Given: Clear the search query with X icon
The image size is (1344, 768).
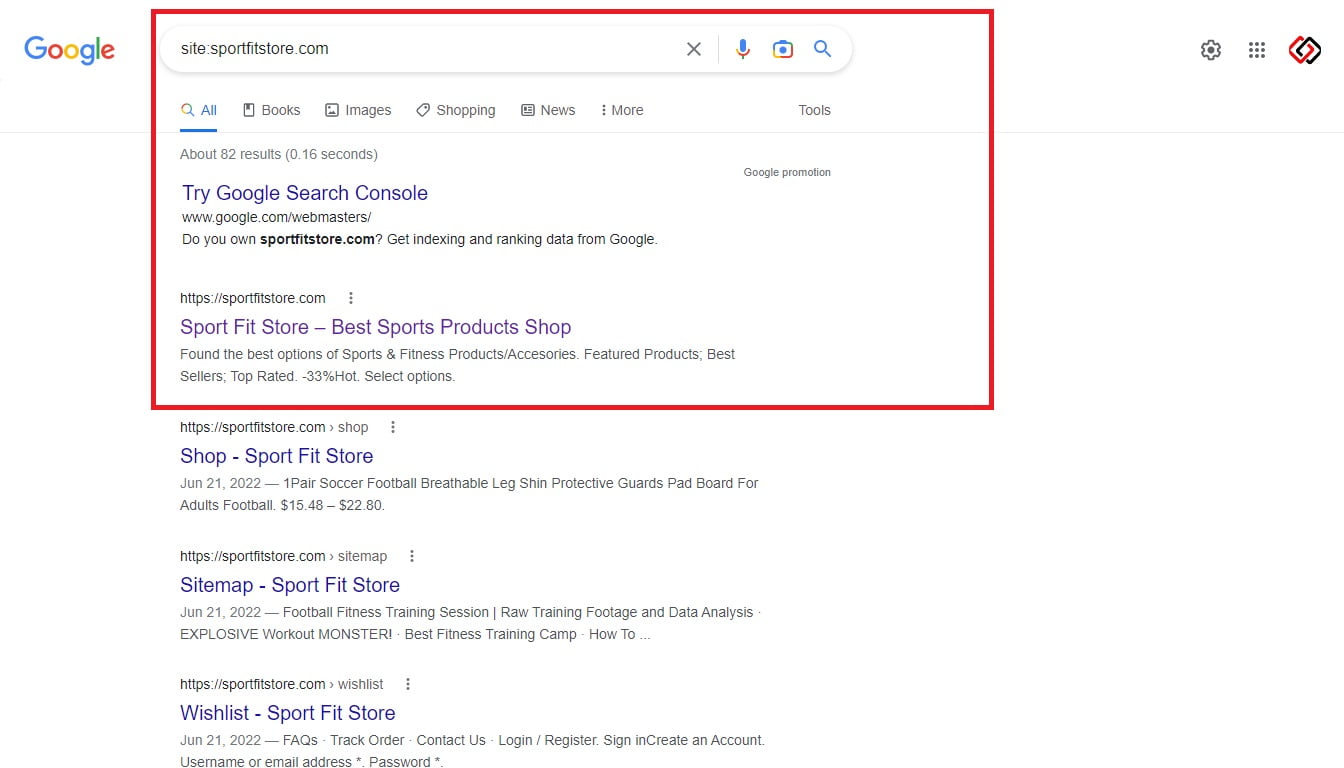Looking at the screenshot, I should 694,49.
